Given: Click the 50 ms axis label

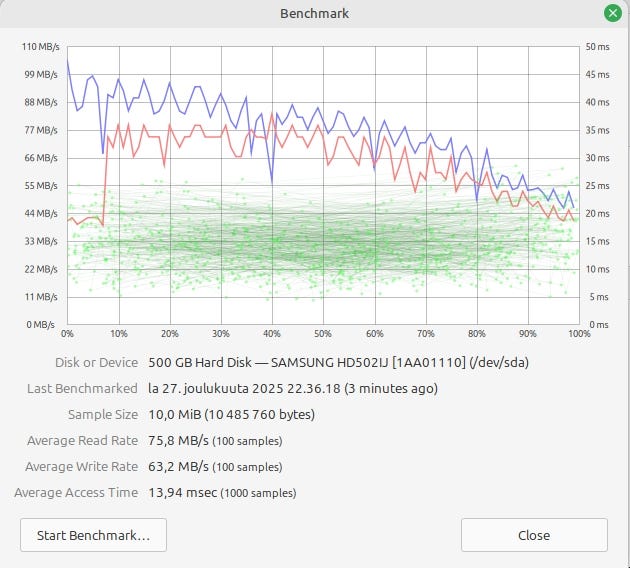Looking at the screenshot, I should coord(597,47).
